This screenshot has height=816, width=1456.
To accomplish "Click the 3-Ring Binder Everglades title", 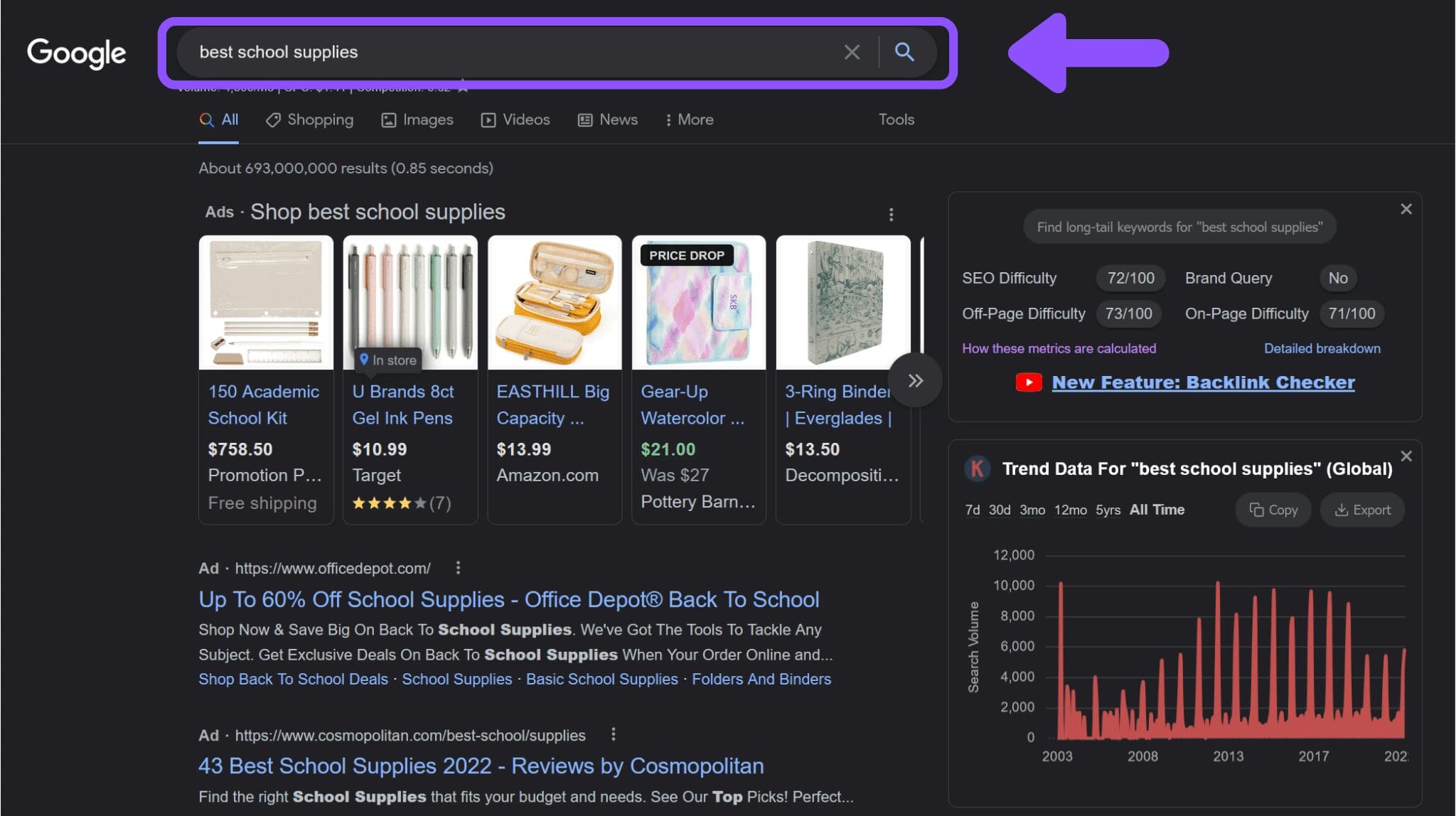I will (x=838, y=404).
